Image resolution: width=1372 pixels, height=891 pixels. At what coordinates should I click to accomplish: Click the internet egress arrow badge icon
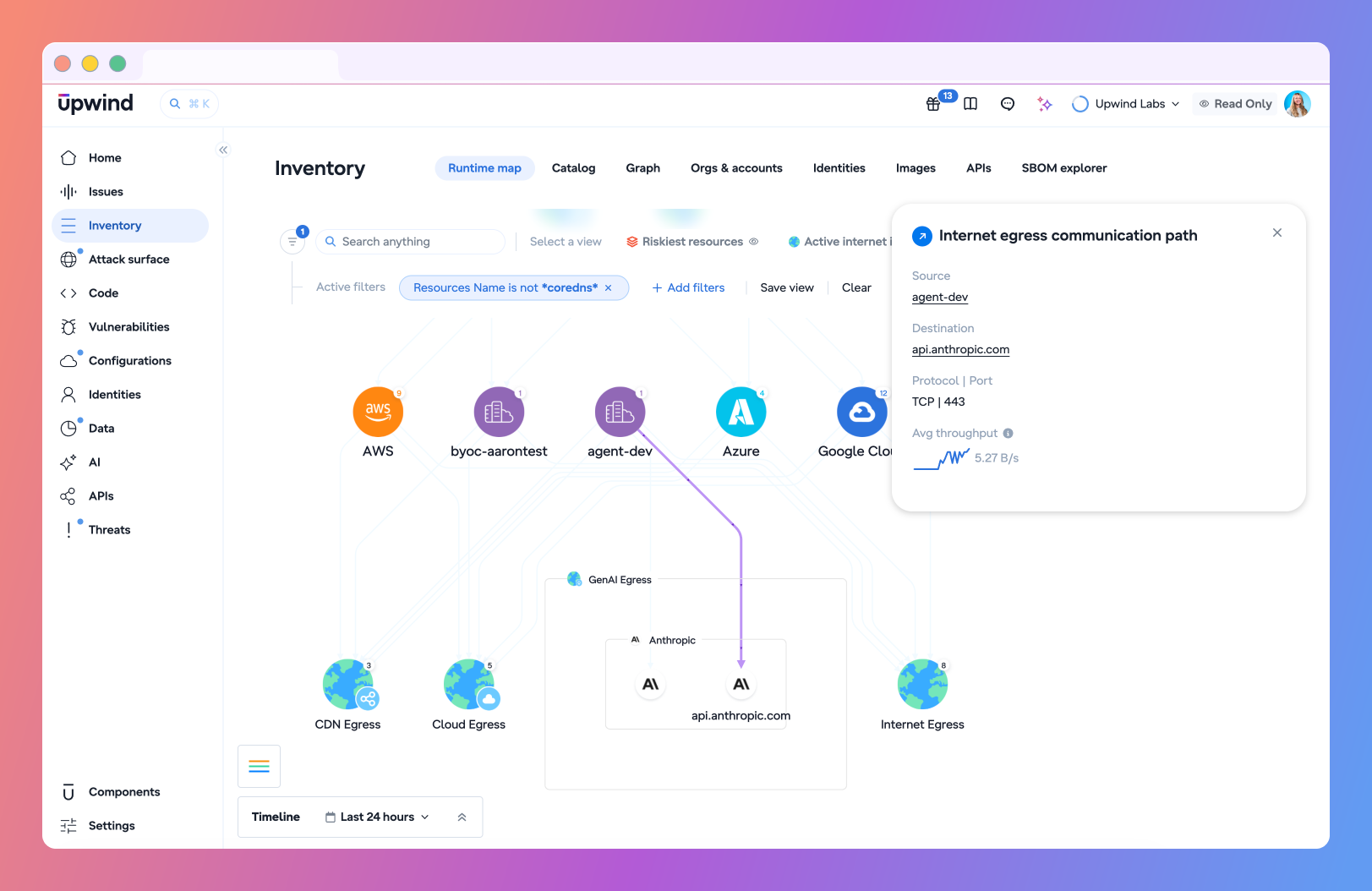922,236
